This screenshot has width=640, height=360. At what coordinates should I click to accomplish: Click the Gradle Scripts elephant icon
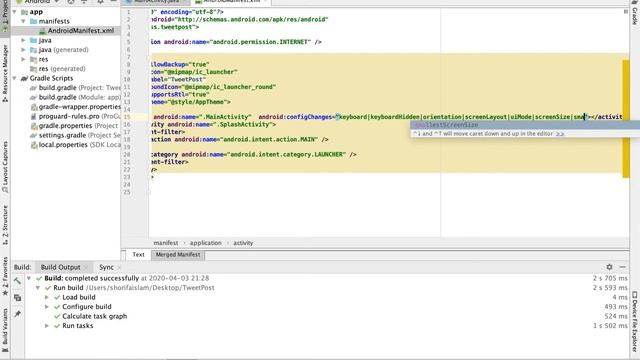pyautogui.click(x=24, y=78)
